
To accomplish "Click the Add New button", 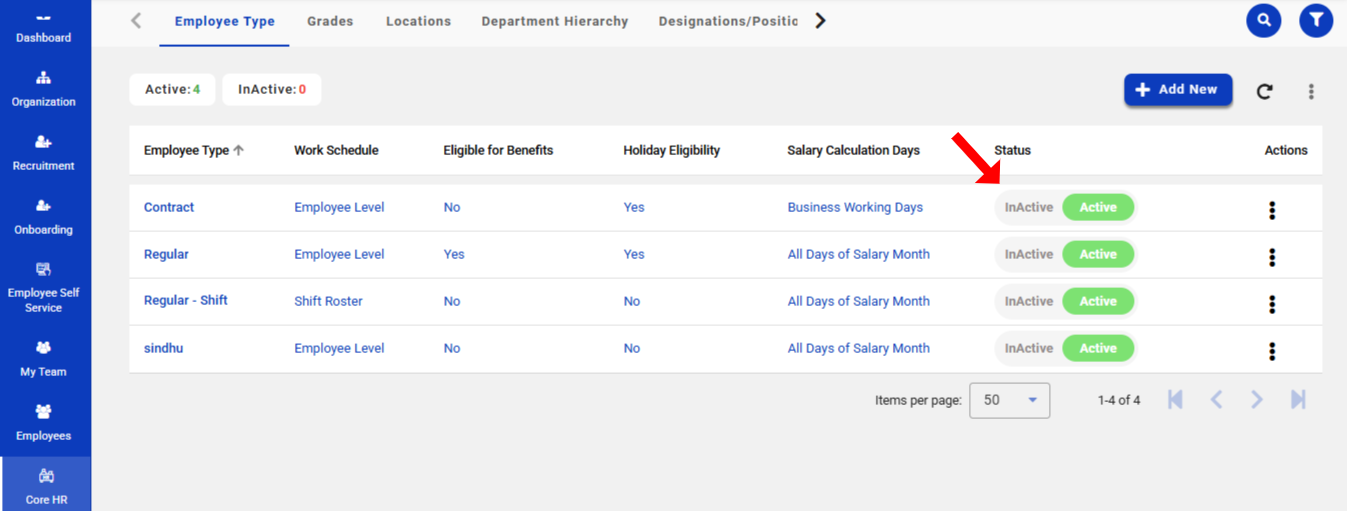I will pos(1177,90).
